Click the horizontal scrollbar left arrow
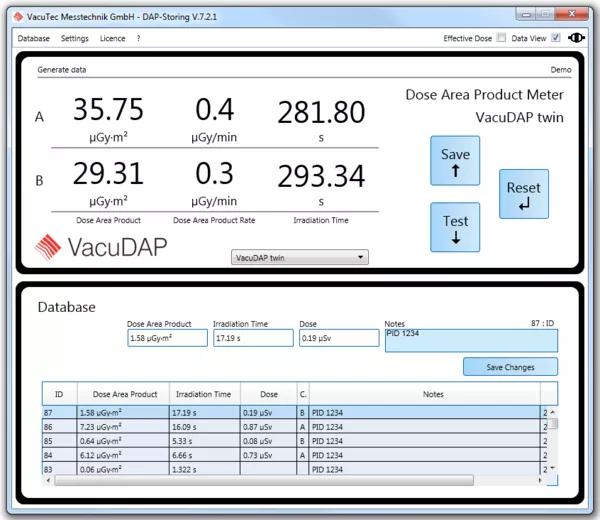 [48, 480]
